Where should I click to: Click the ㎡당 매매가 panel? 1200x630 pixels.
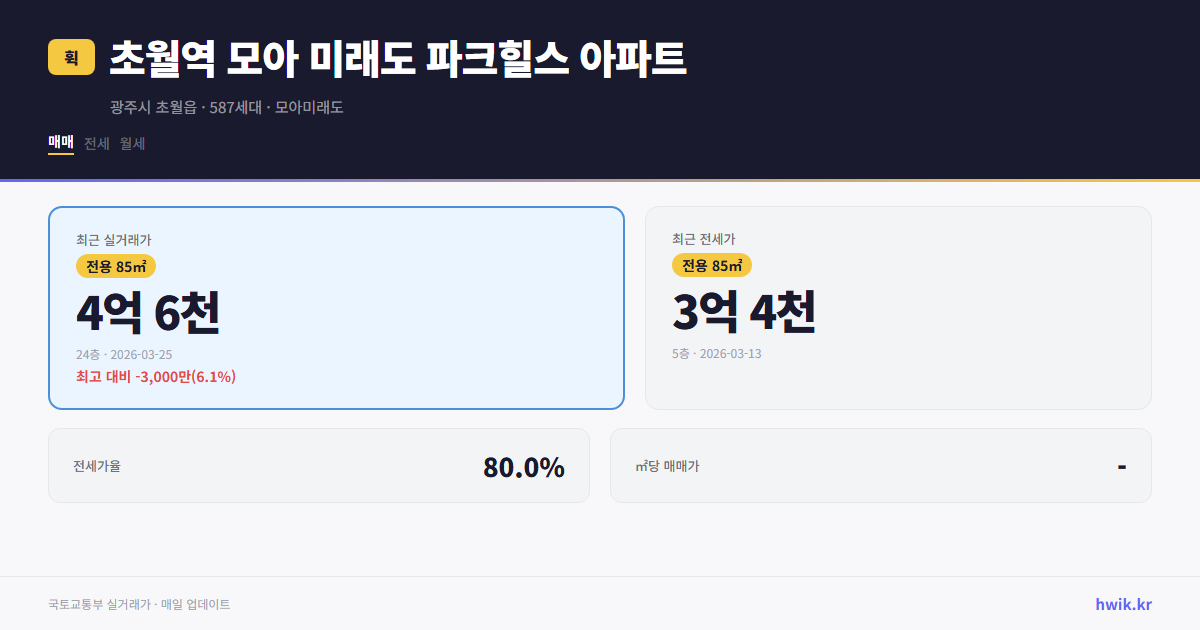(880, 465)
